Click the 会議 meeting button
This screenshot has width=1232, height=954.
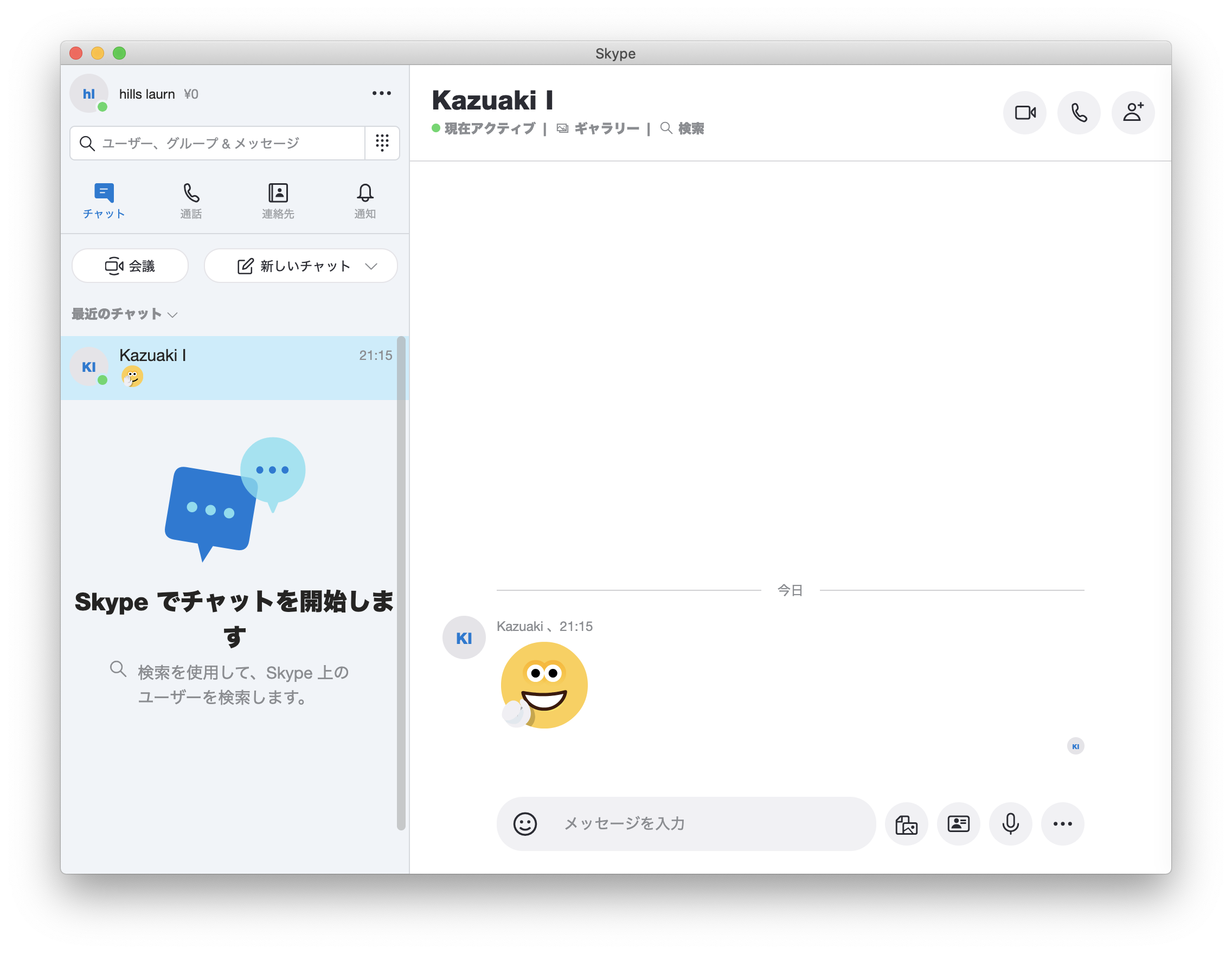pos(130,266)
